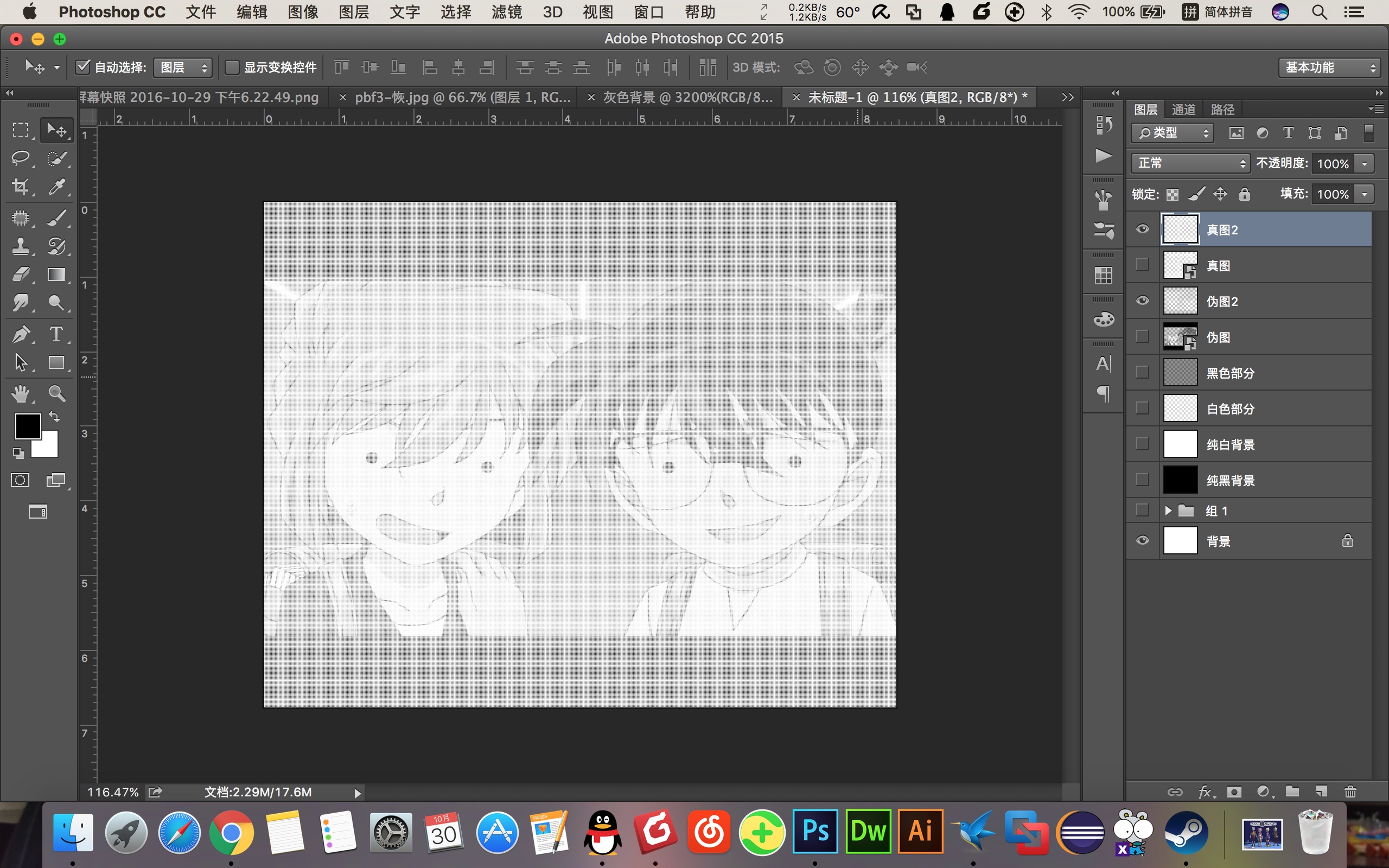
Task: Select the Hand tool
Action: (x=21, y=394)
